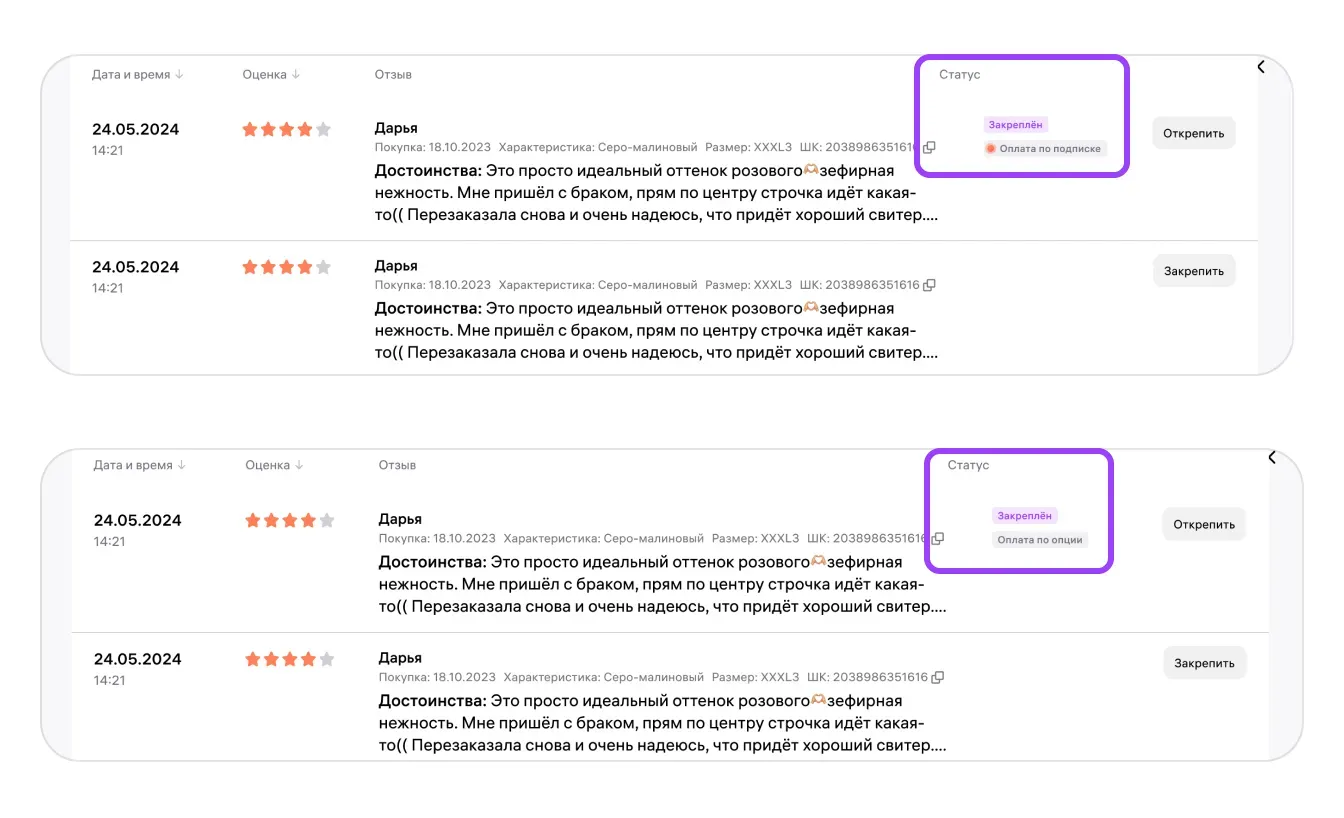Sort upper table by 'Дата и время'

click(138, 75)
